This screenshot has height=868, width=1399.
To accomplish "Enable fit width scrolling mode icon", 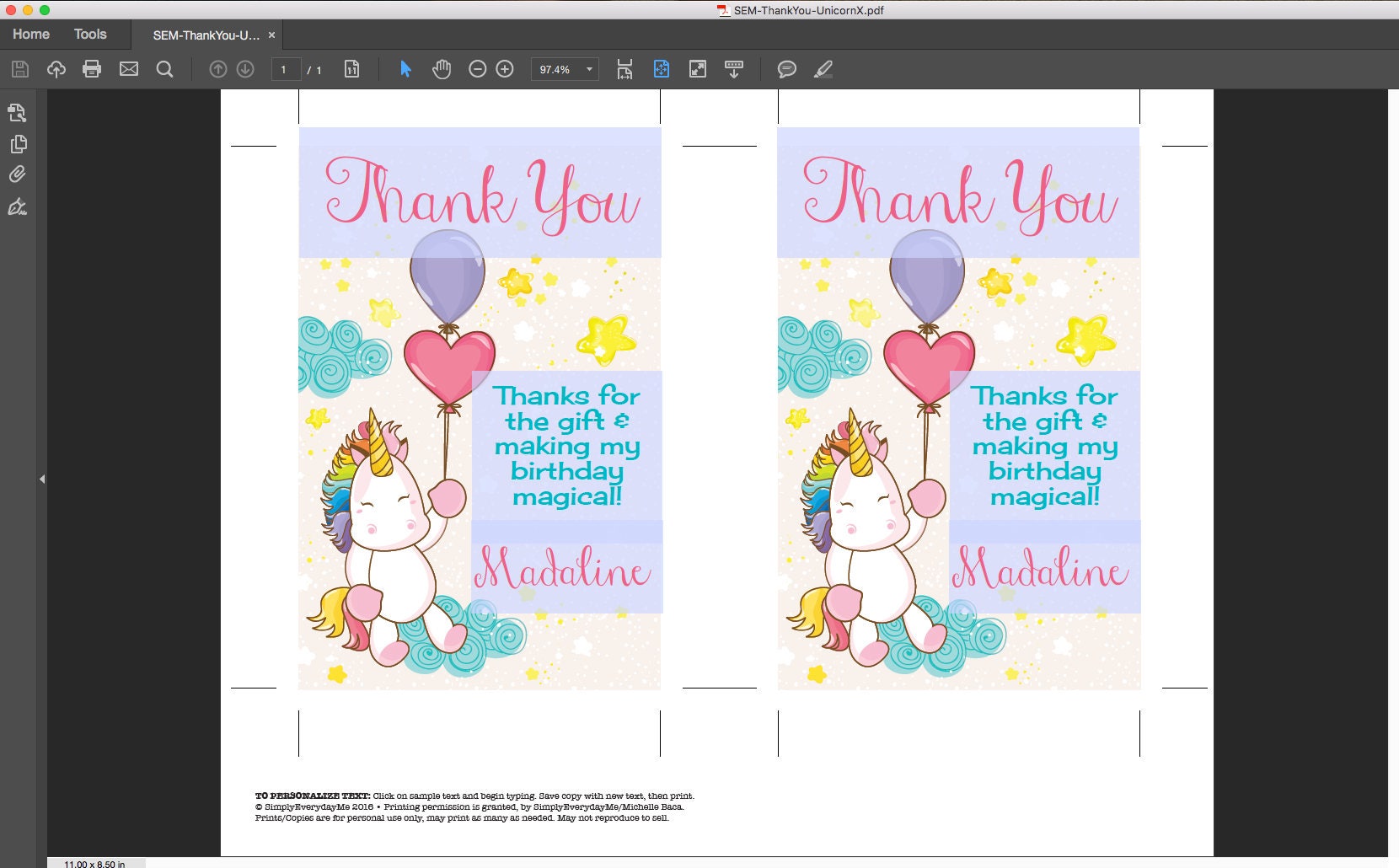I will [x=624, y=69].
